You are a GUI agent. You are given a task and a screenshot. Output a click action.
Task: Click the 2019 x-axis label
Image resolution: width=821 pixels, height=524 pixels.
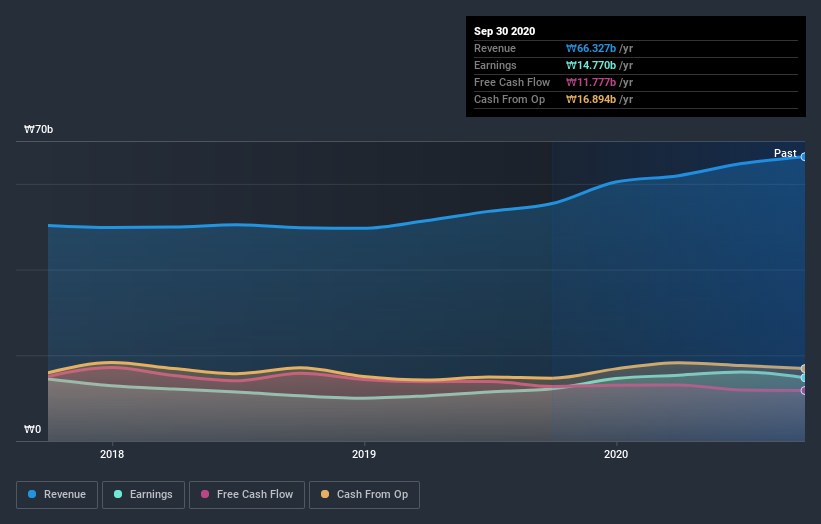click(x=364, y=454)
